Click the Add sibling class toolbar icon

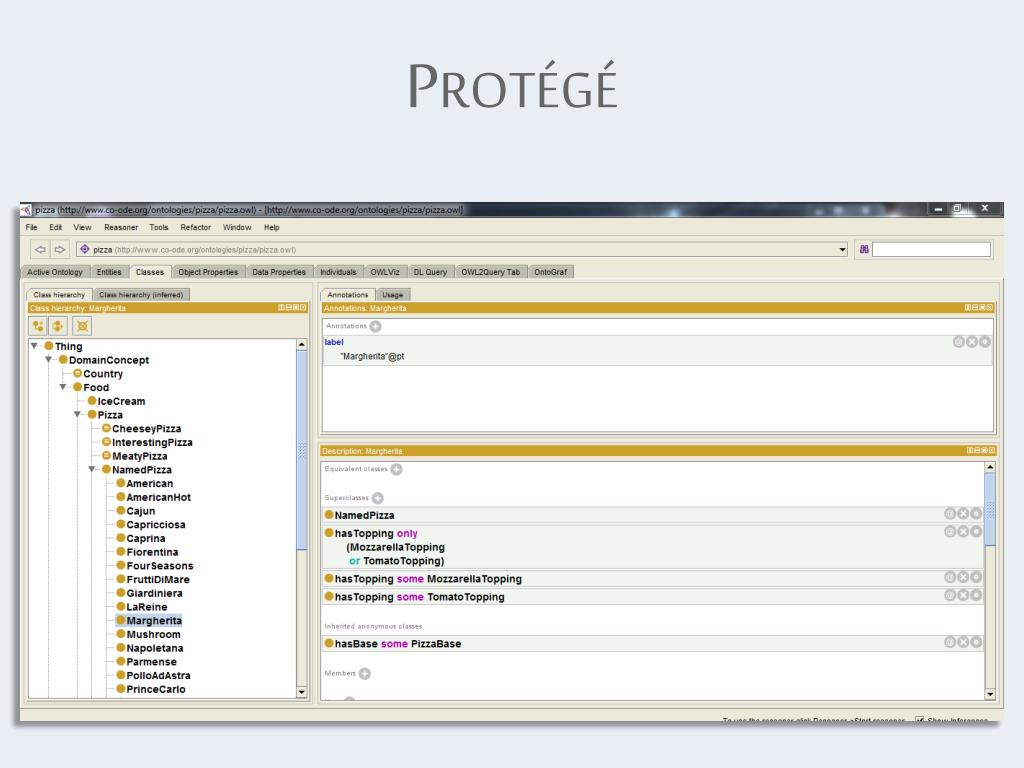click(59, 326)
